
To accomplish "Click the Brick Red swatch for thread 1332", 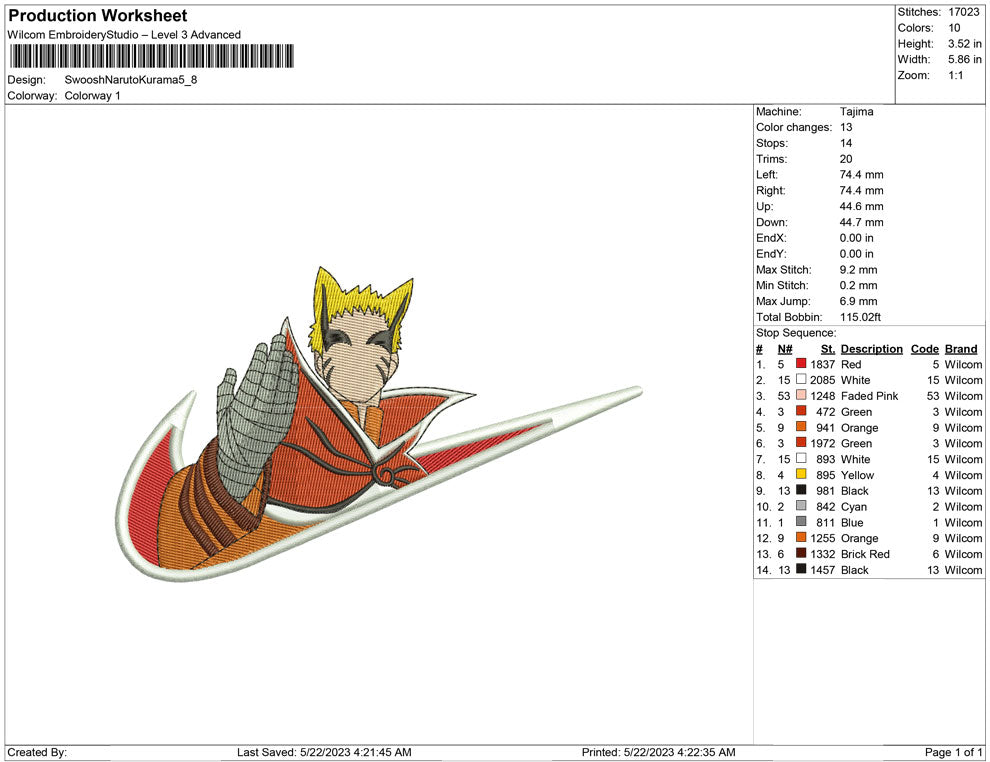I will 801,553.
